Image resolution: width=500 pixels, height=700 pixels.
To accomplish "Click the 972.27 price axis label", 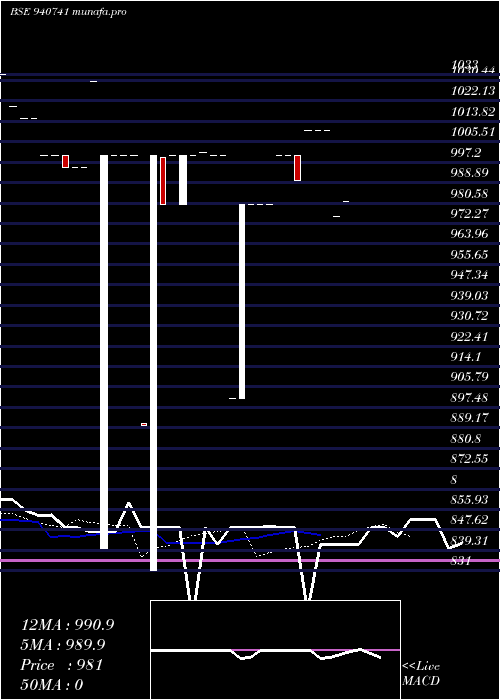I will click(x=469, y=213).
